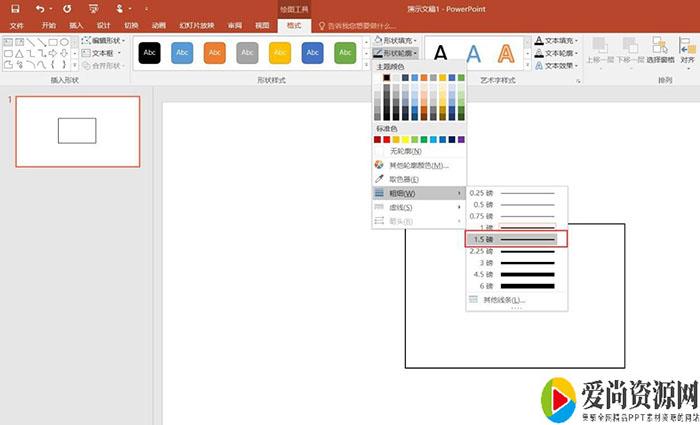Viewport: 700px width, 425px height.
Task: Select the 6 磅 line weight
Action: pos(516,284)
